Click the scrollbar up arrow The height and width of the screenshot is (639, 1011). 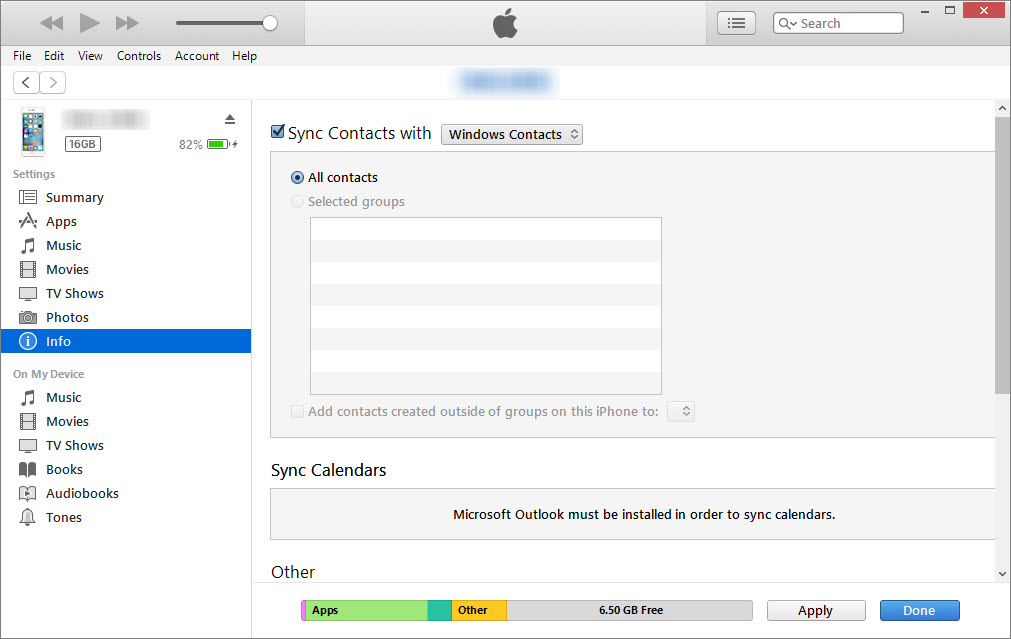pos(1002,108)
